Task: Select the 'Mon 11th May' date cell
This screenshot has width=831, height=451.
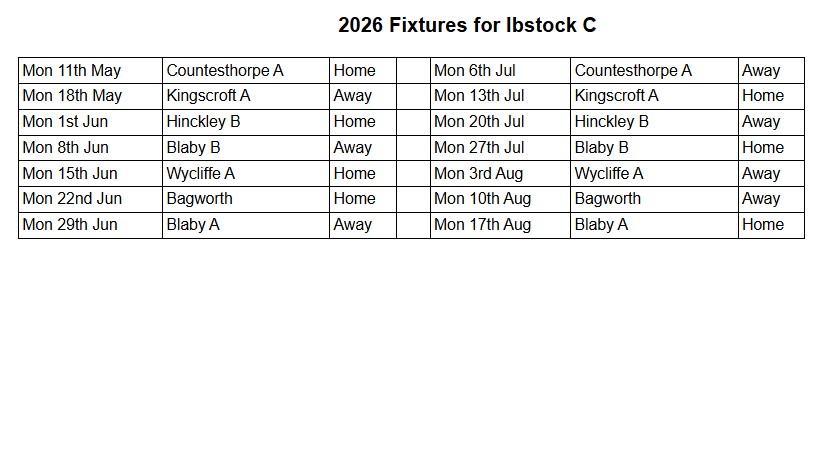Action: tap(72, 71)
